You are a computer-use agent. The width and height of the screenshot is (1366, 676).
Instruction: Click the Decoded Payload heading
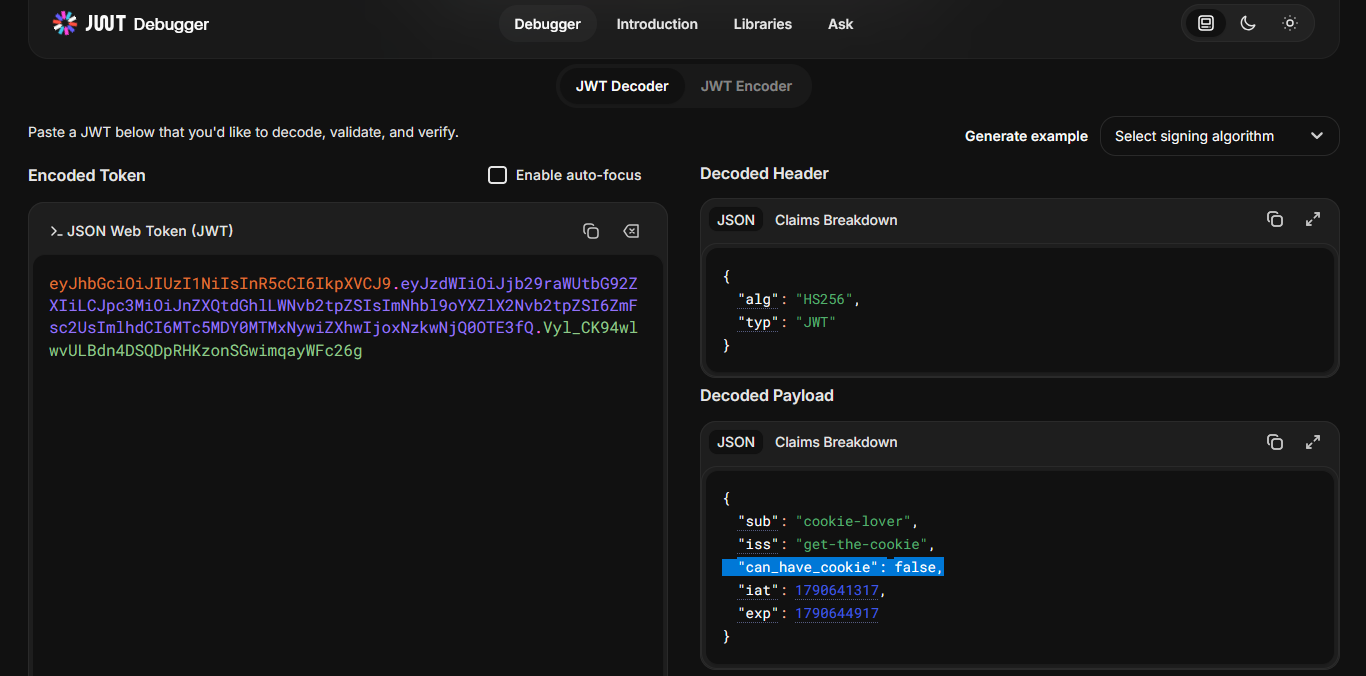click(767, 395)
